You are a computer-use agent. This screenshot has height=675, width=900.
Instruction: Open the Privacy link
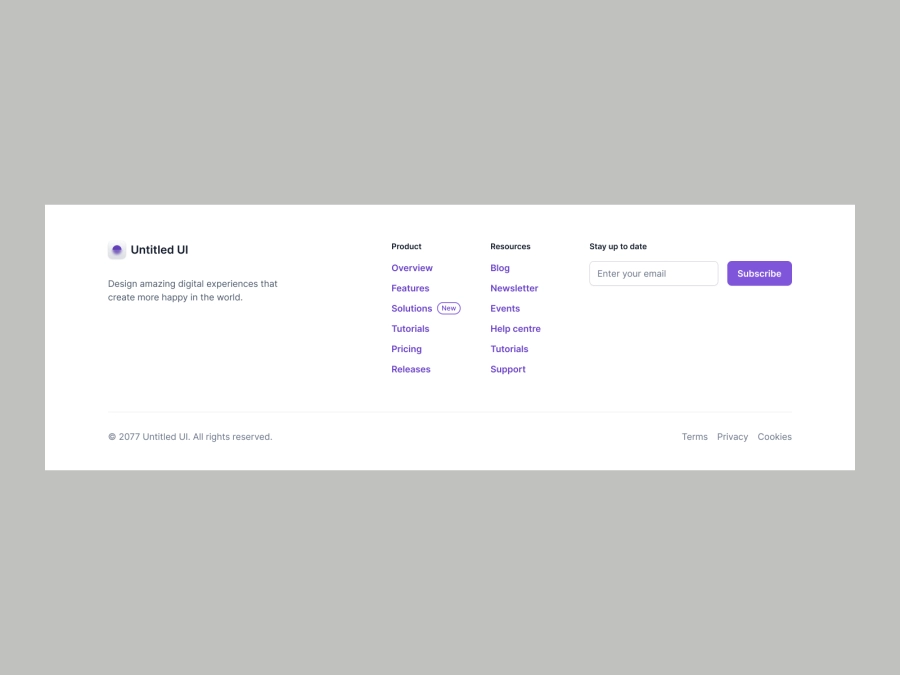pos(732,437)
